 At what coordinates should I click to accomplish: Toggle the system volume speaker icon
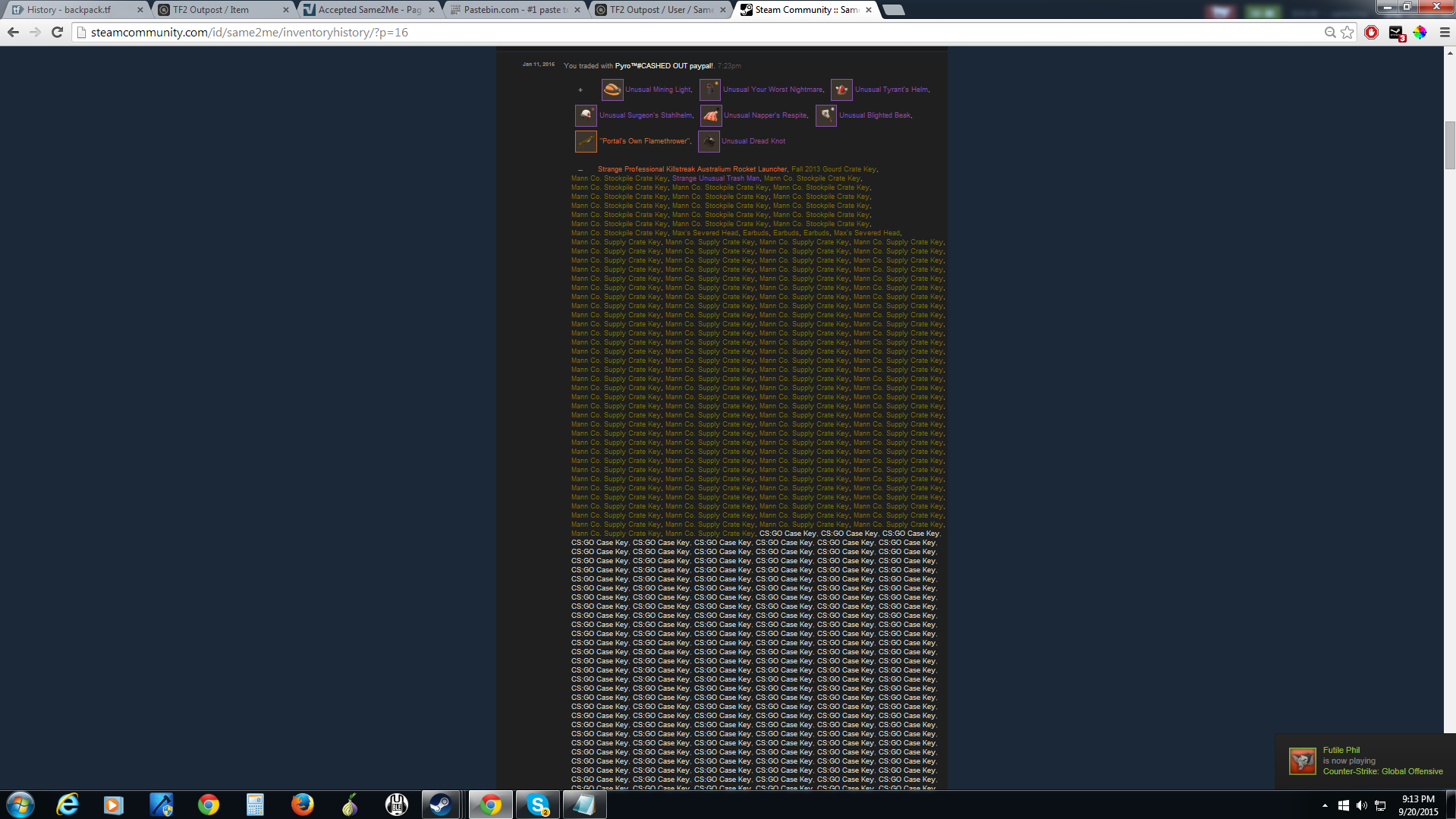click(x=1361, y=805)
